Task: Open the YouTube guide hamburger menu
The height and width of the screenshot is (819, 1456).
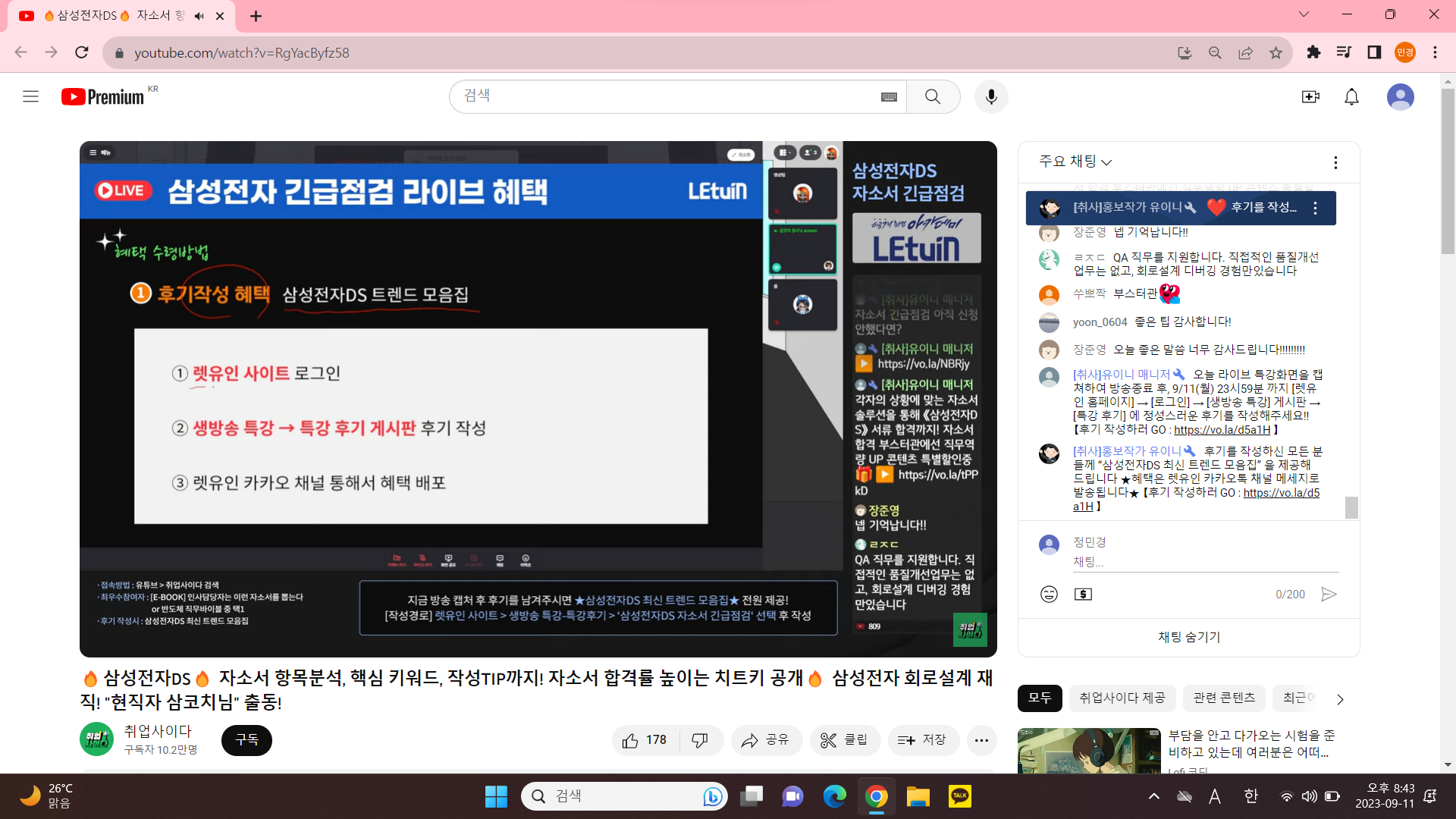Action: pos(30,96)
